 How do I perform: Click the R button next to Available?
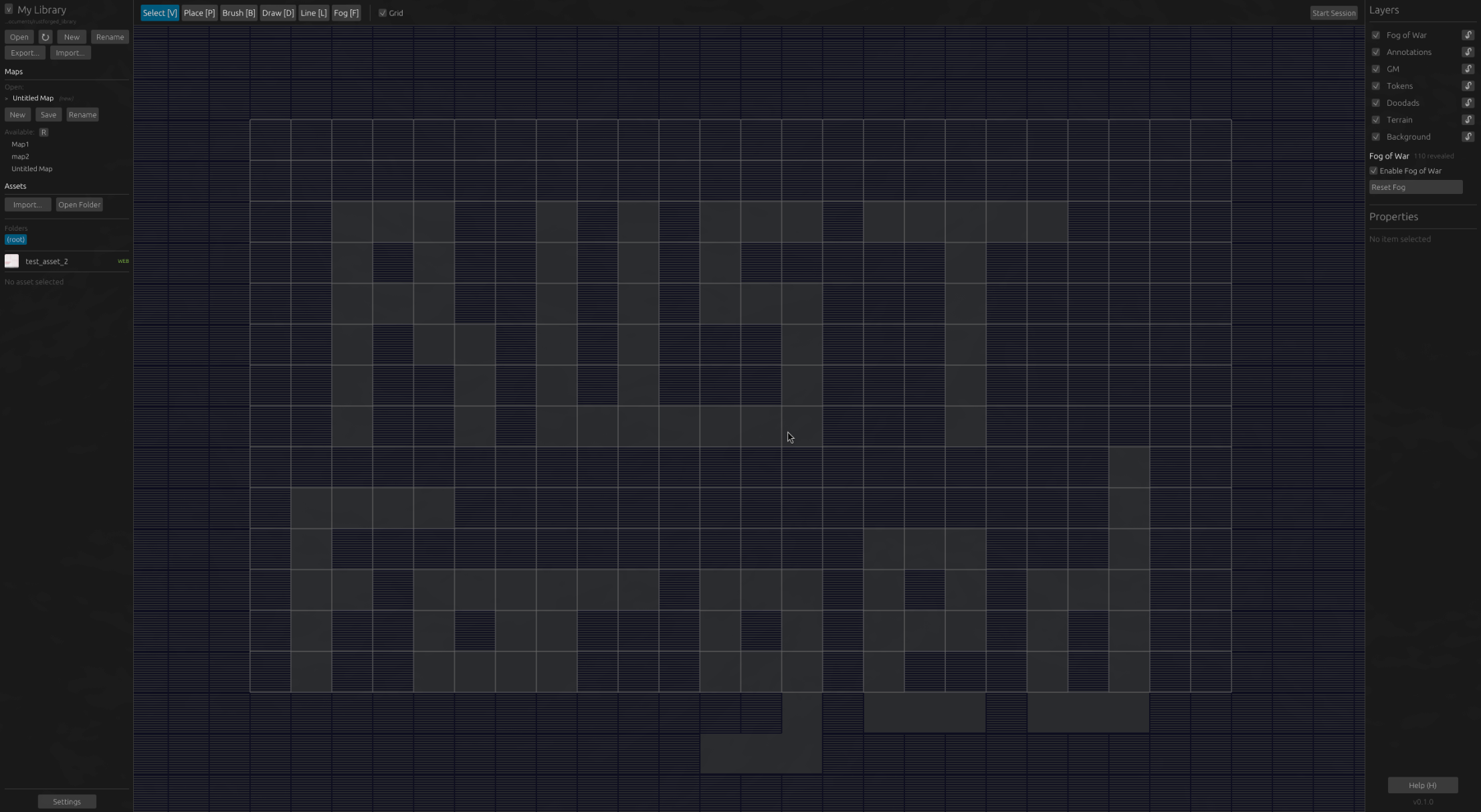tap(43, 132)
